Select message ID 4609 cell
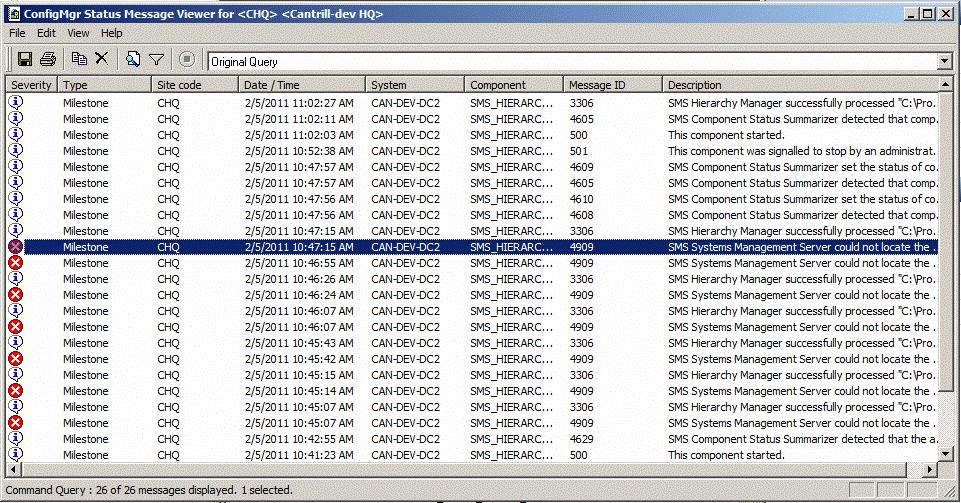Image resolution: width=961 pixels, height=503 pixels. pos(581,167)
